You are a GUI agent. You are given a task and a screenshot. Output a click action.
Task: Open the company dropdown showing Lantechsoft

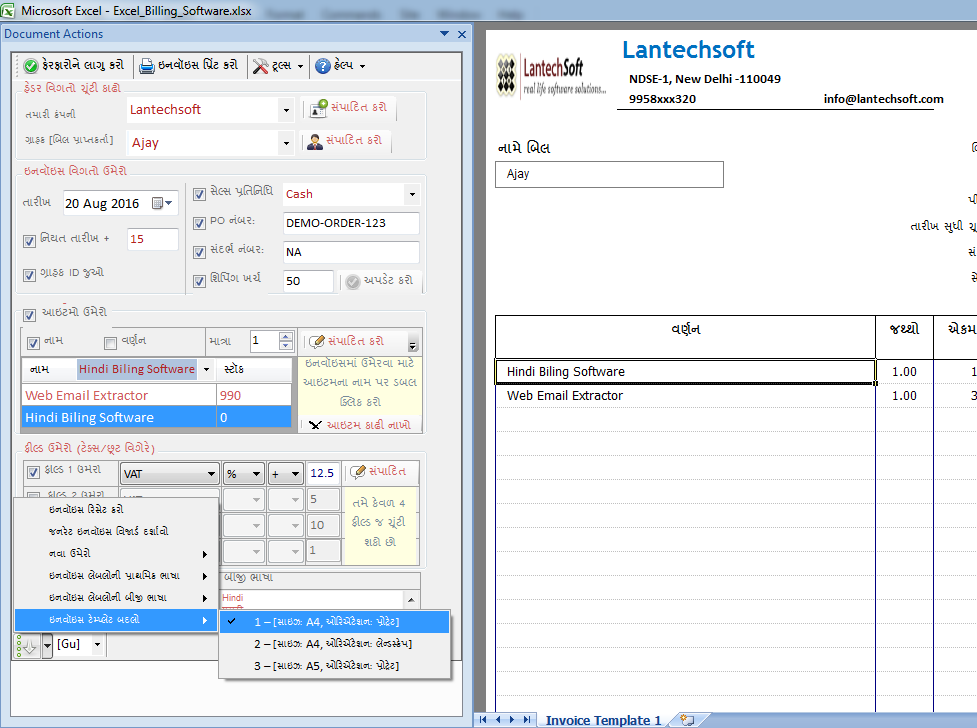point(286,110)
